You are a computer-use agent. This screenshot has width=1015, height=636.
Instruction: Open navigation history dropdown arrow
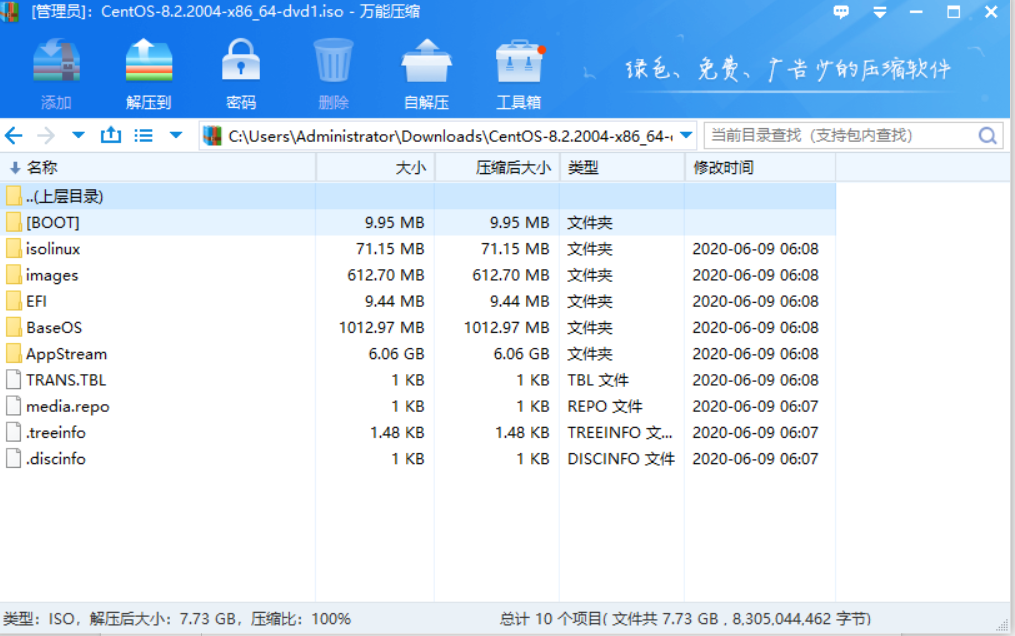(78, 135)
